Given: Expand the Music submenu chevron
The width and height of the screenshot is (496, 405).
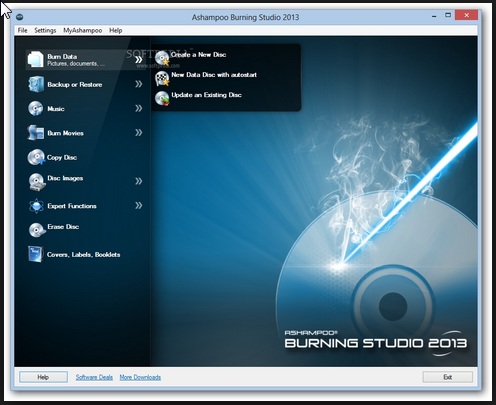Looking at the screenshot, I should click(x=139, y=108).
